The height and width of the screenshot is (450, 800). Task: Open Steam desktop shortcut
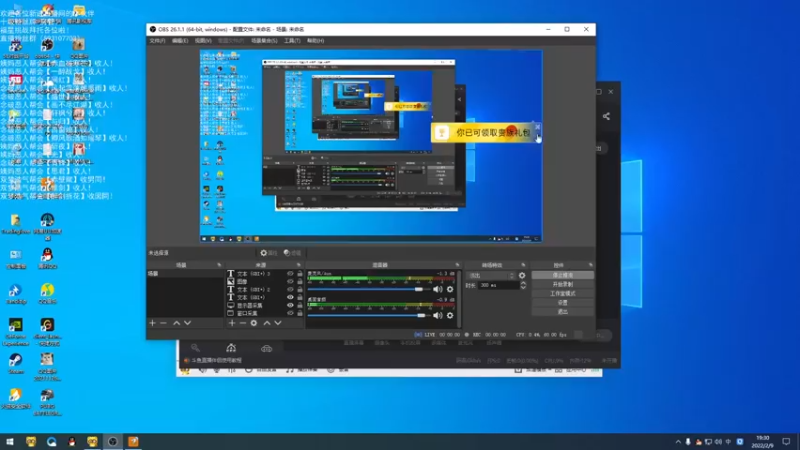coord(16,364)
